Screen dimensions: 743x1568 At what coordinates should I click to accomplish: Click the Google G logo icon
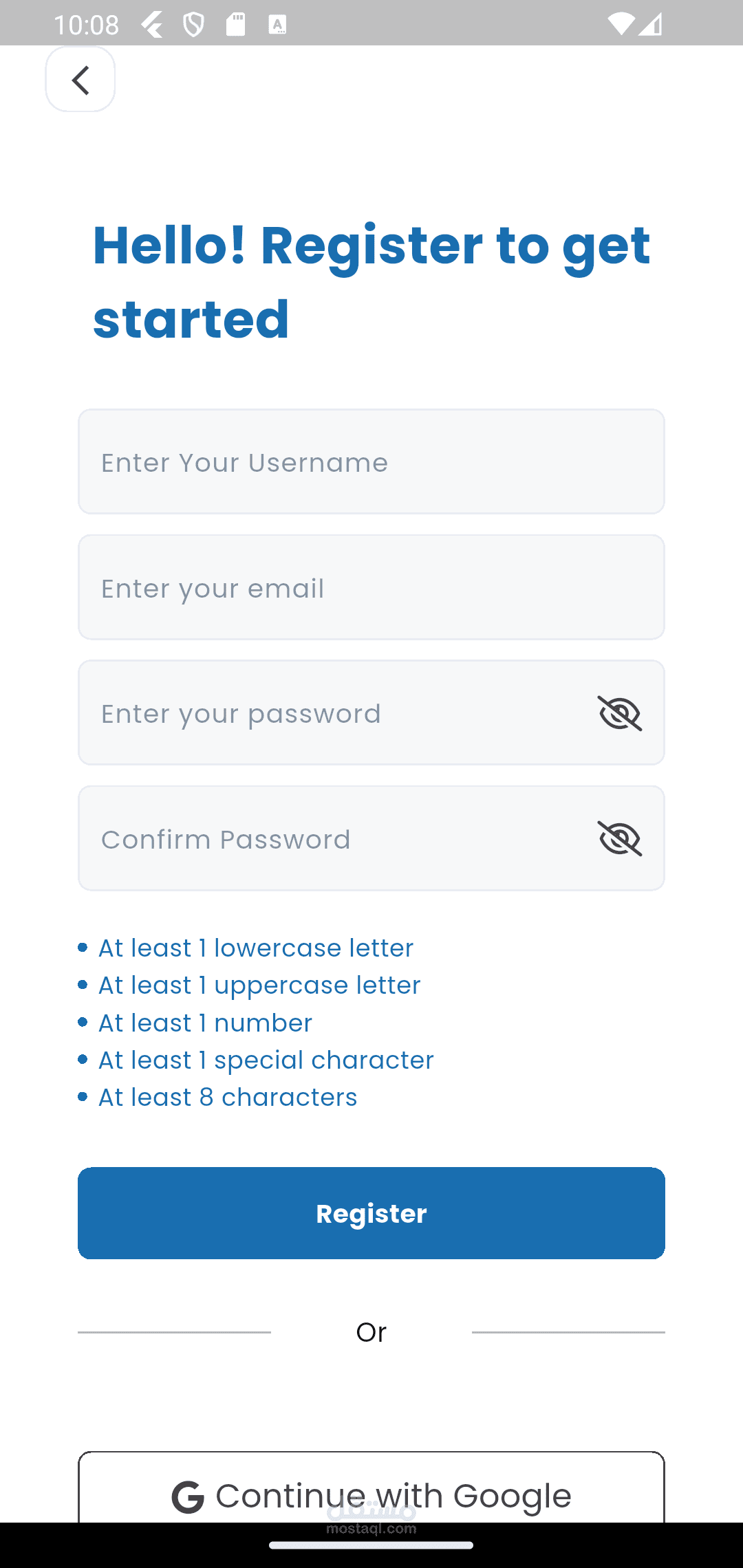188,1497
